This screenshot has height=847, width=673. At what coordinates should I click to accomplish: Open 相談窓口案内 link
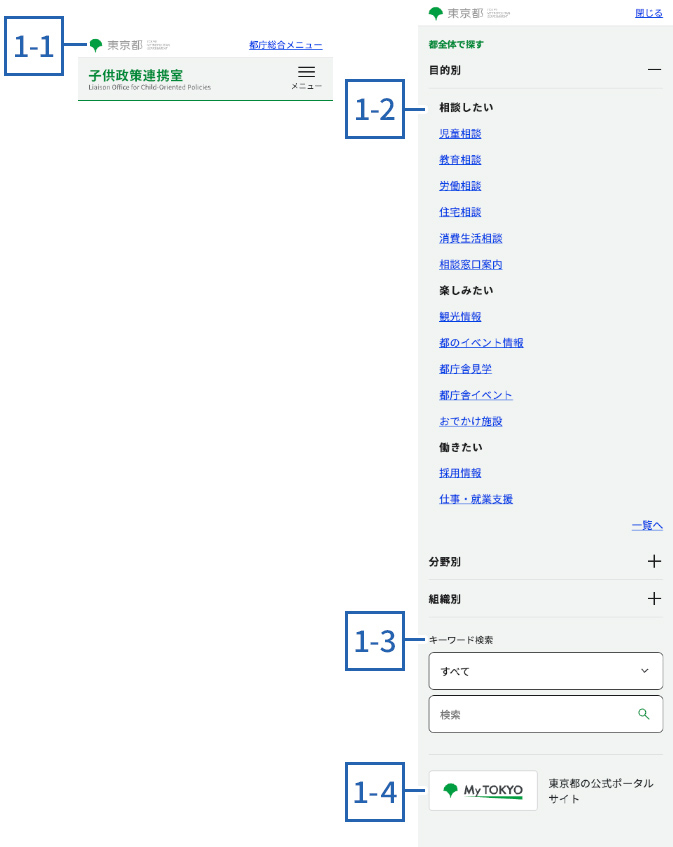(x=470, y=264)
